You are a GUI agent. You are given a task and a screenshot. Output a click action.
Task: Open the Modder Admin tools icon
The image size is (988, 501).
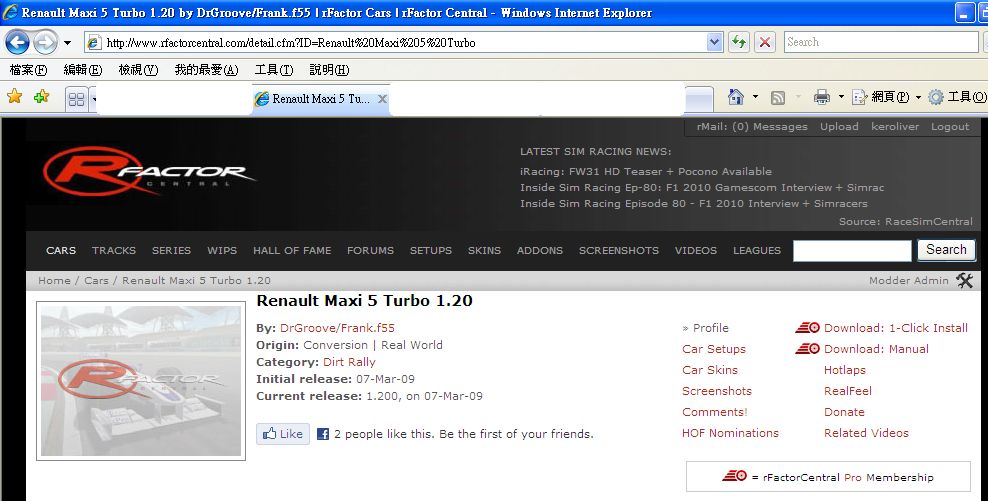pyautogui.click(x=964, y=281)
